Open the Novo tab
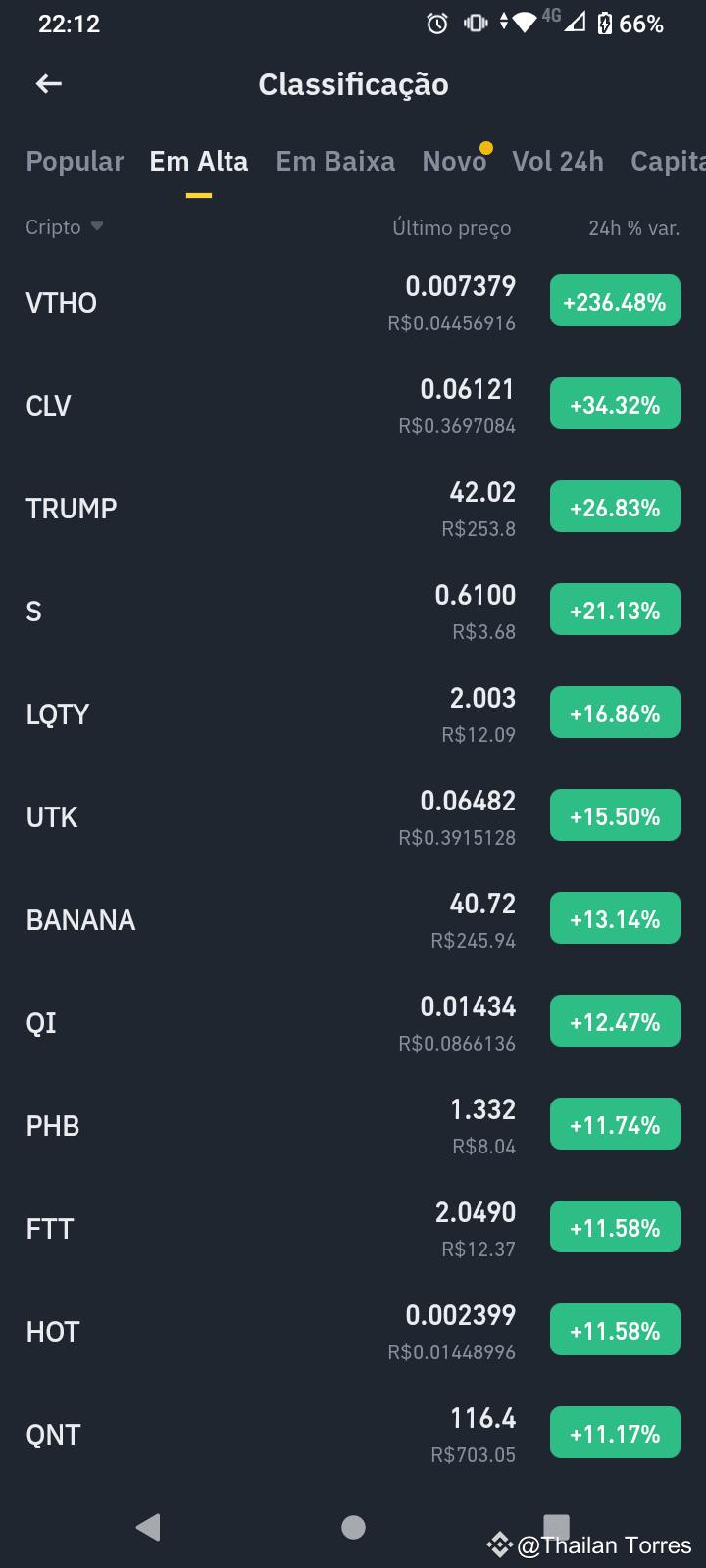The image size is (706, 1568). point(454,162)
